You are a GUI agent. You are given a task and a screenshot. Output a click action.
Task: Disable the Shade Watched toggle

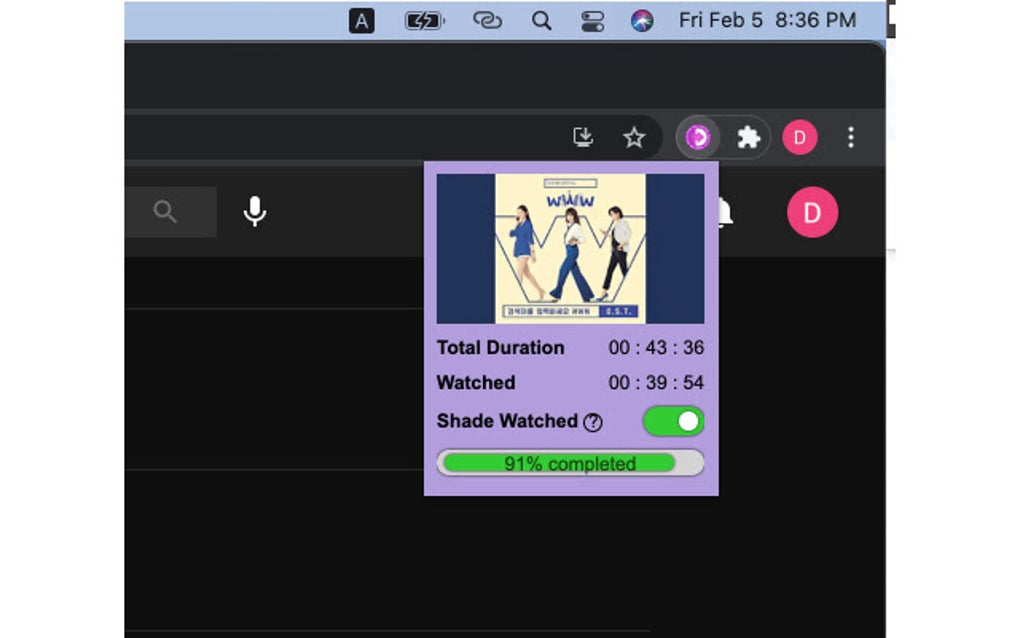[x=673, y=421]
